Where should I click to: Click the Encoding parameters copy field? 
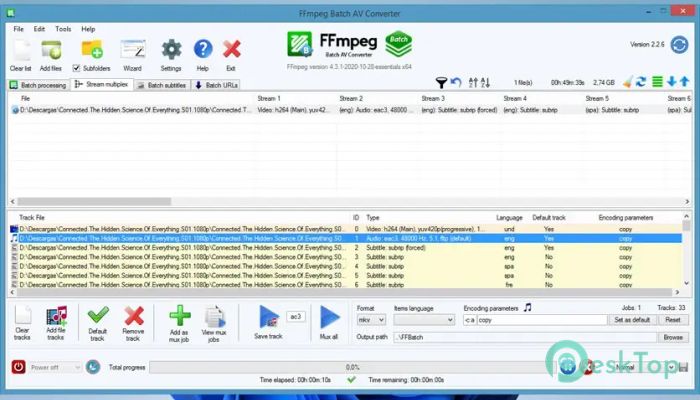(542, 320)
